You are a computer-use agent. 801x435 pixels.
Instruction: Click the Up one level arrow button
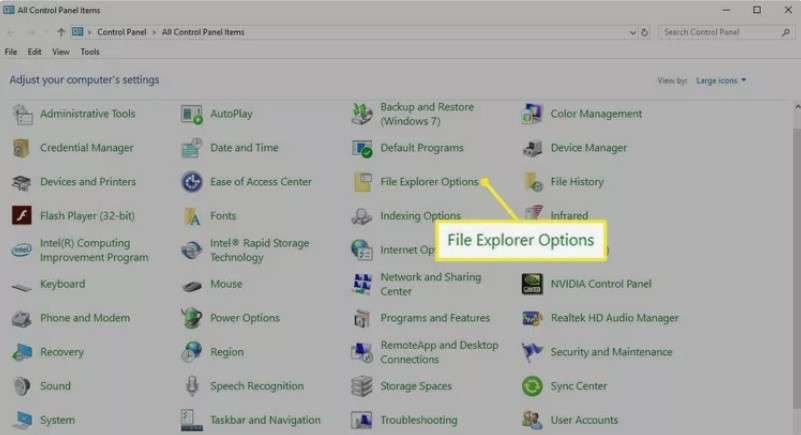click(61, 32)
